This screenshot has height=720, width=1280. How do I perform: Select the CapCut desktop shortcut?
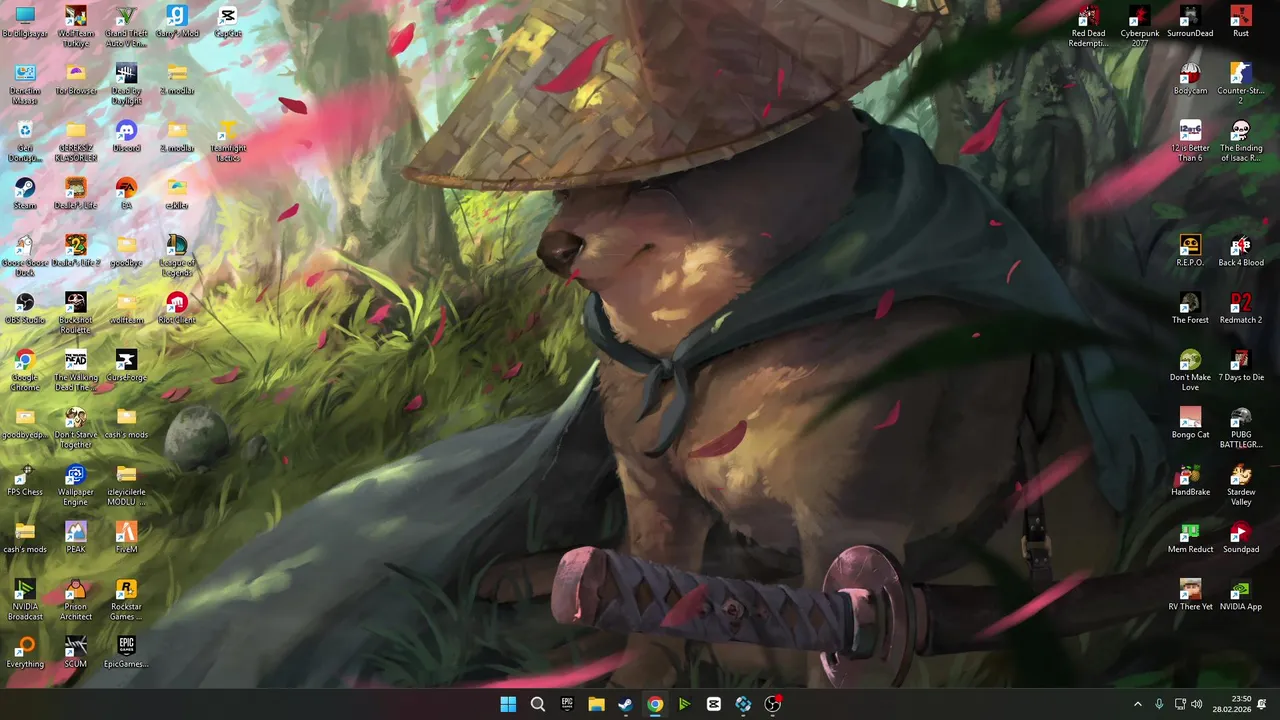coord(228,22)
